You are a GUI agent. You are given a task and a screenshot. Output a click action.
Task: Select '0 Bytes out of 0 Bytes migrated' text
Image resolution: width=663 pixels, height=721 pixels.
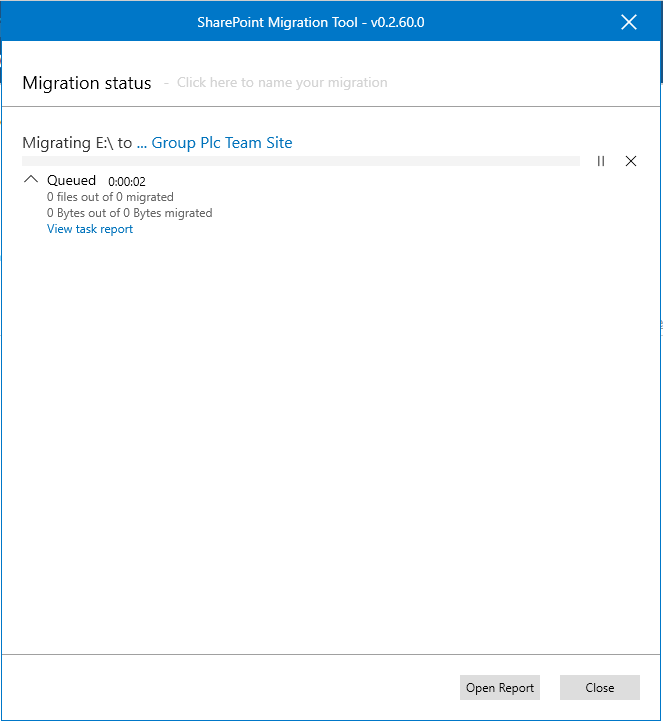pyautogui.click(x=130, y=213)
